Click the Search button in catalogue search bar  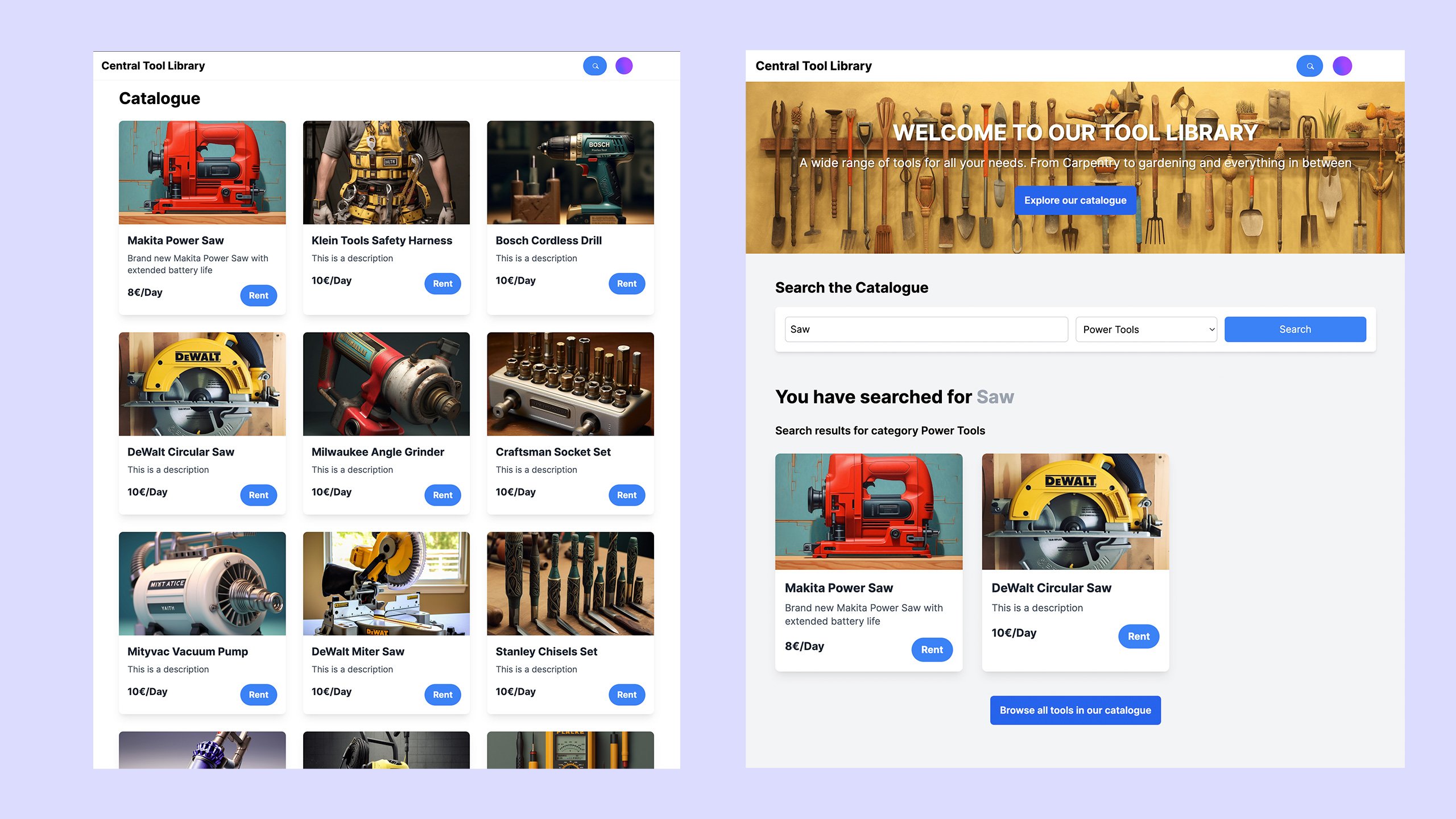(x=1295, y=329)
